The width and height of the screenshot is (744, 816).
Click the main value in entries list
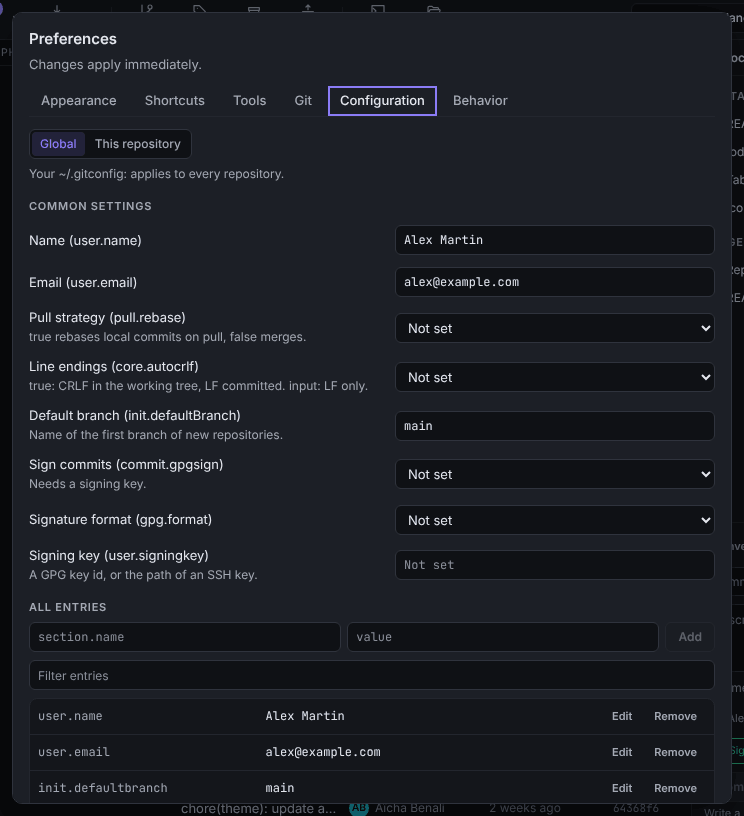(x=280, y=788)
